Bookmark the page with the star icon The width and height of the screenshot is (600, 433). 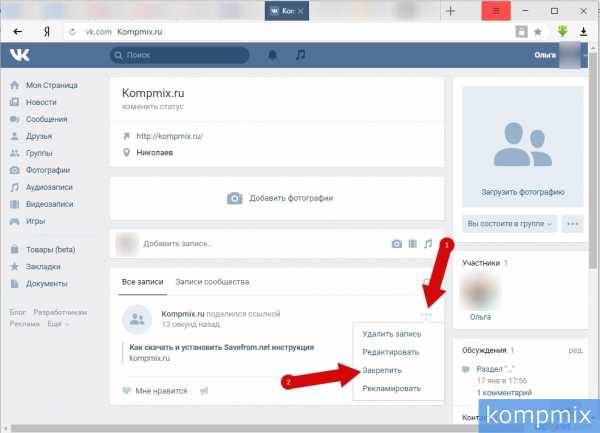tap(538, 32)
